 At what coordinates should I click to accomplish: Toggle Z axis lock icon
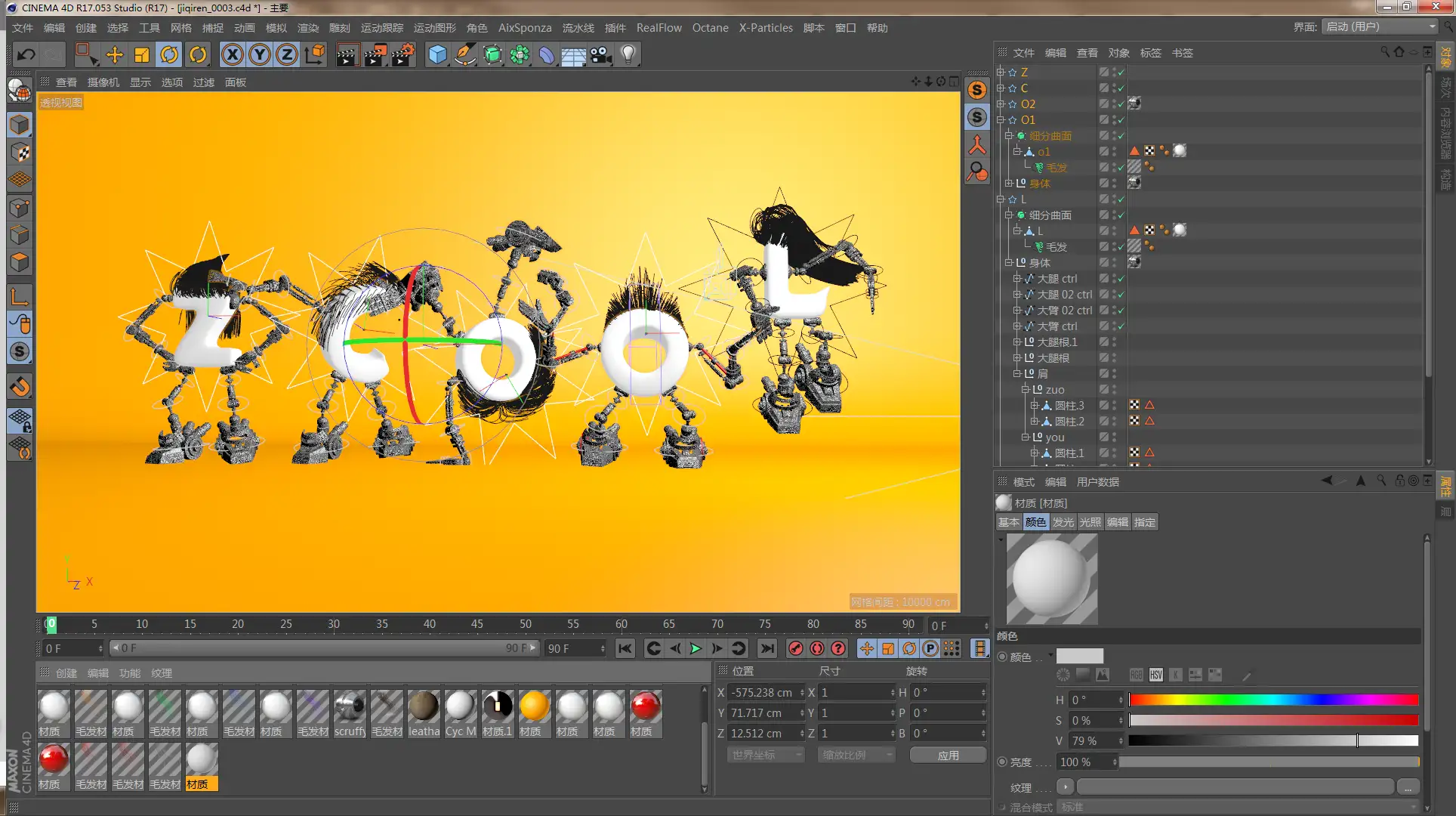click(287, 54)
